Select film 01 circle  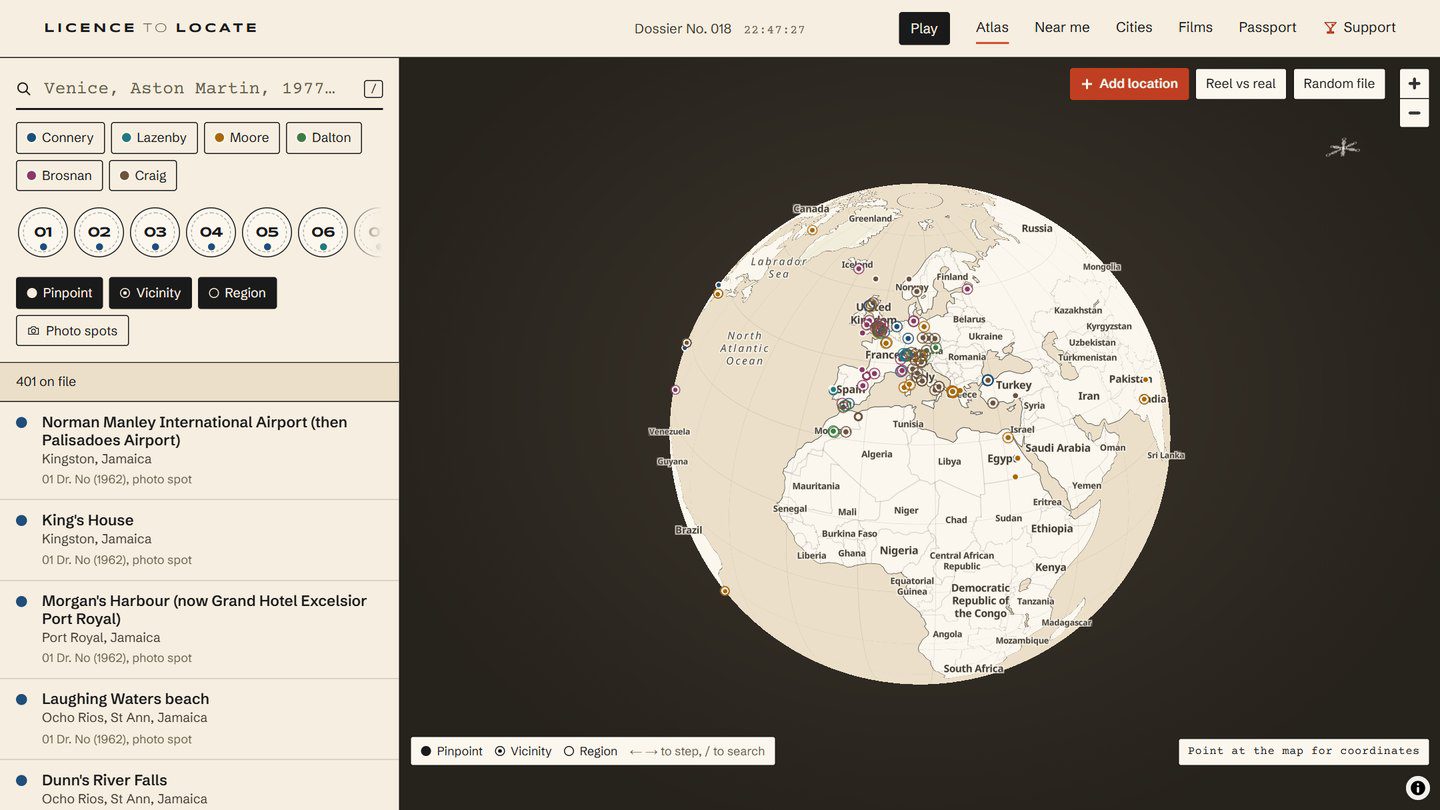43,232
